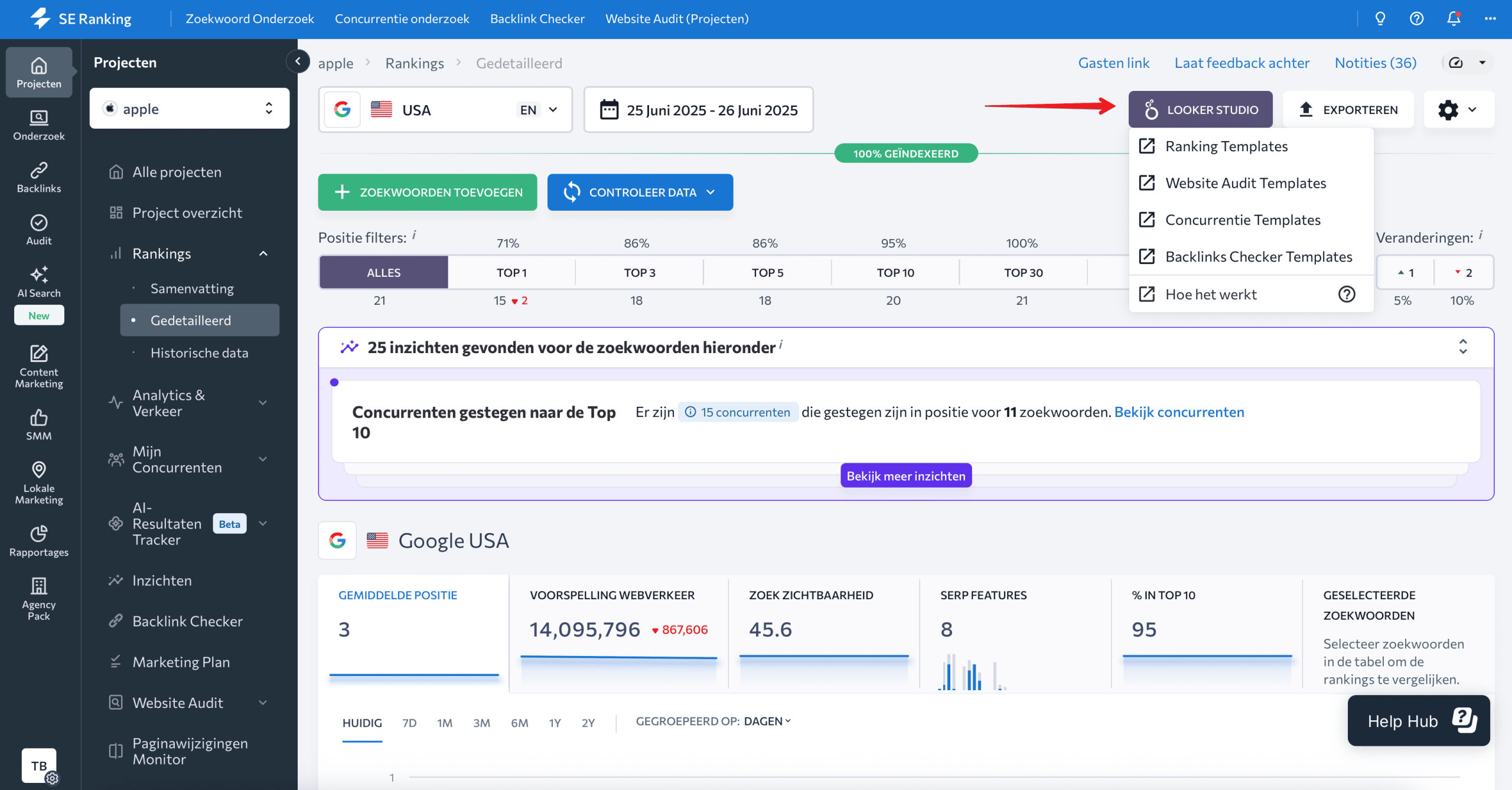Viewport: 1512px width, 790px height.
Task: Open Backlinks Checker Templates menu entry
Action: [1251, 256]
